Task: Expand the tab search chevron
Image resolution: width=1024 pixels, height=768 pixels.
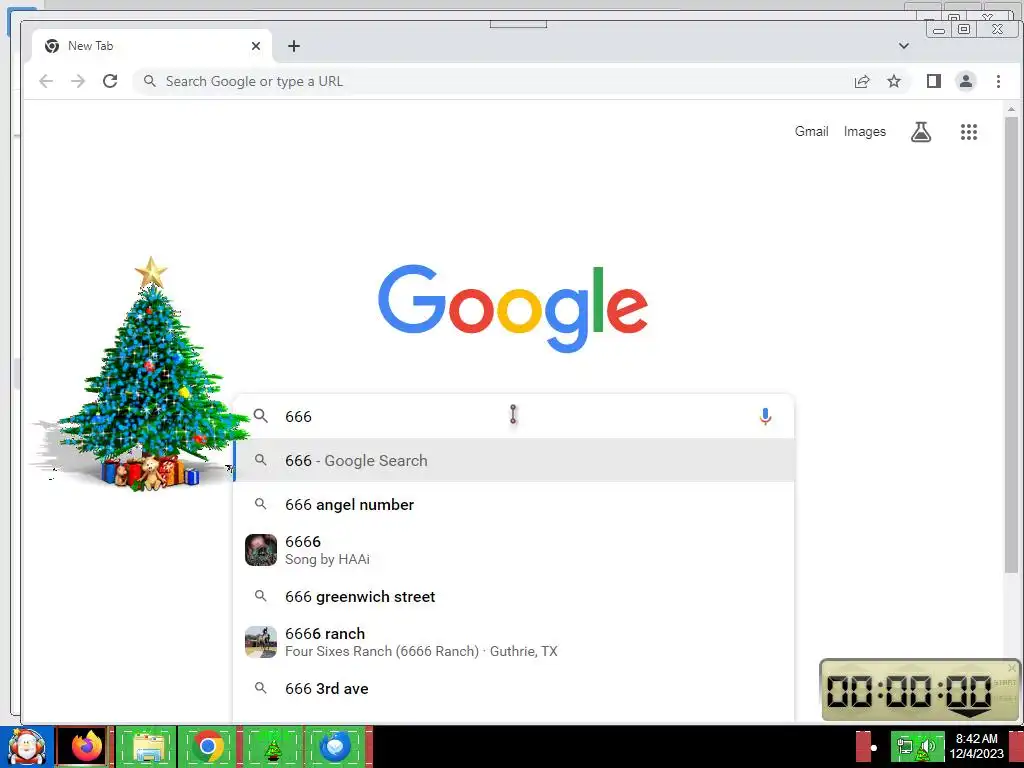Action: coord(904,46)
